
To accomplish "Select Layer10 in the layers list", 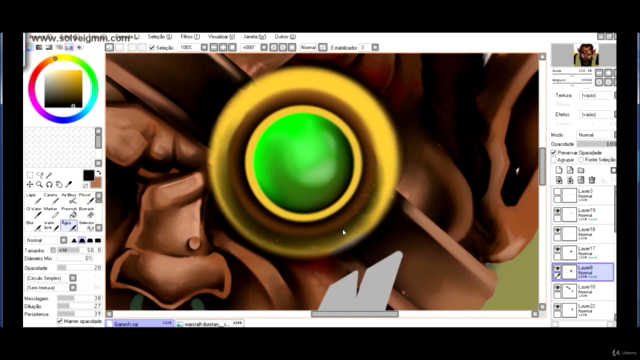I will click(x=583, y=291).
